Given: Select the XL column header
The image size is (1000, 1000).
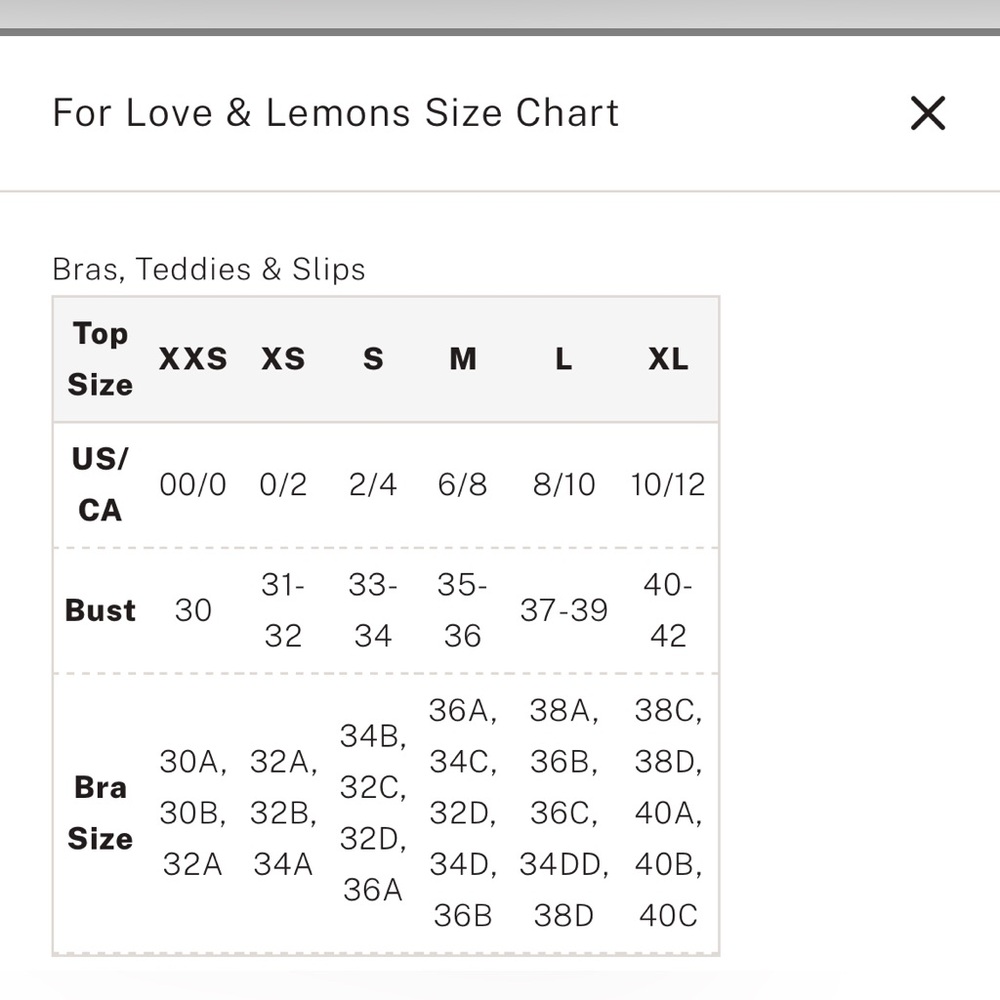Looking at the screenshot, I should pyautogui.click(x=668, y=359).
